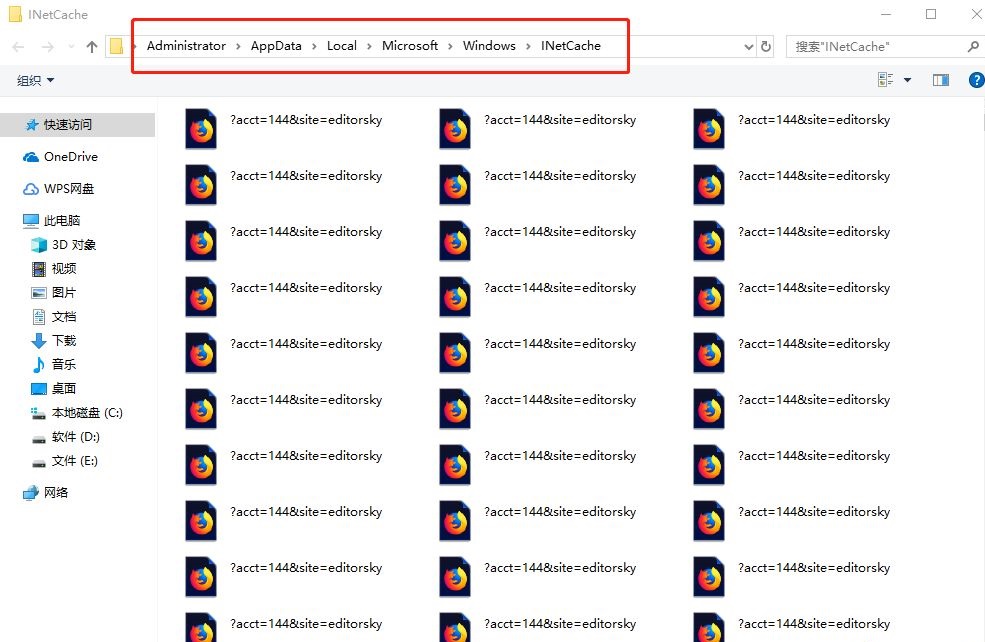Click the folder icon in the address bar
Viewport: 985px width, 642px height.
tap(116, 46)
